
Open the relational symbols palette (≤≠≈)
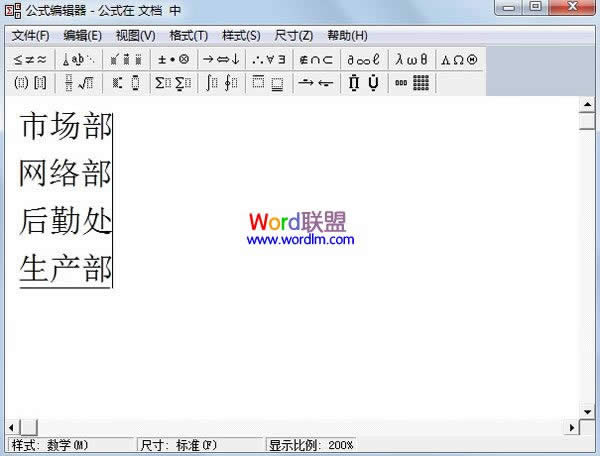click(30, 60)
